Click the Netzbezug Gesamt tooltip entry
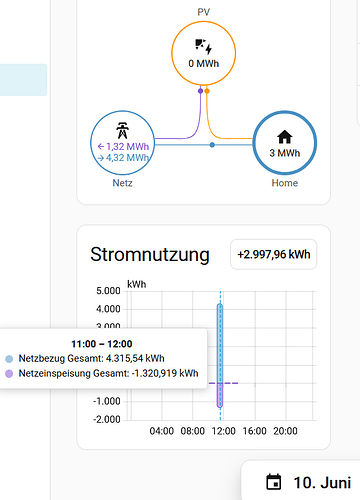This screenshot has width=360, height=500. coord(85,358)
